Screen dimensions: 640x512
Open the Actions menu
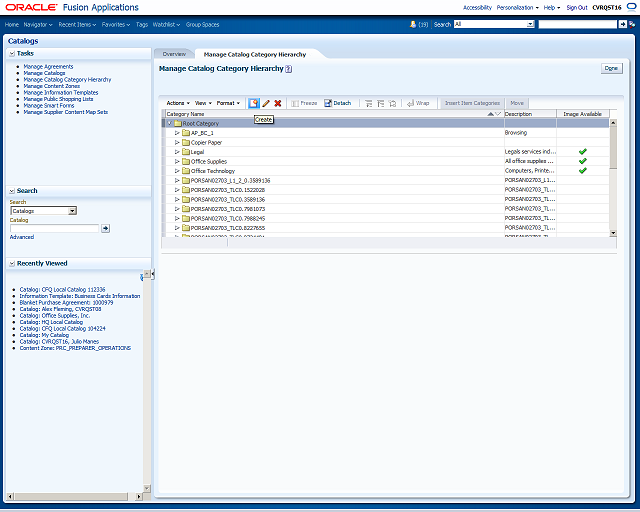[x=178, y=103]
